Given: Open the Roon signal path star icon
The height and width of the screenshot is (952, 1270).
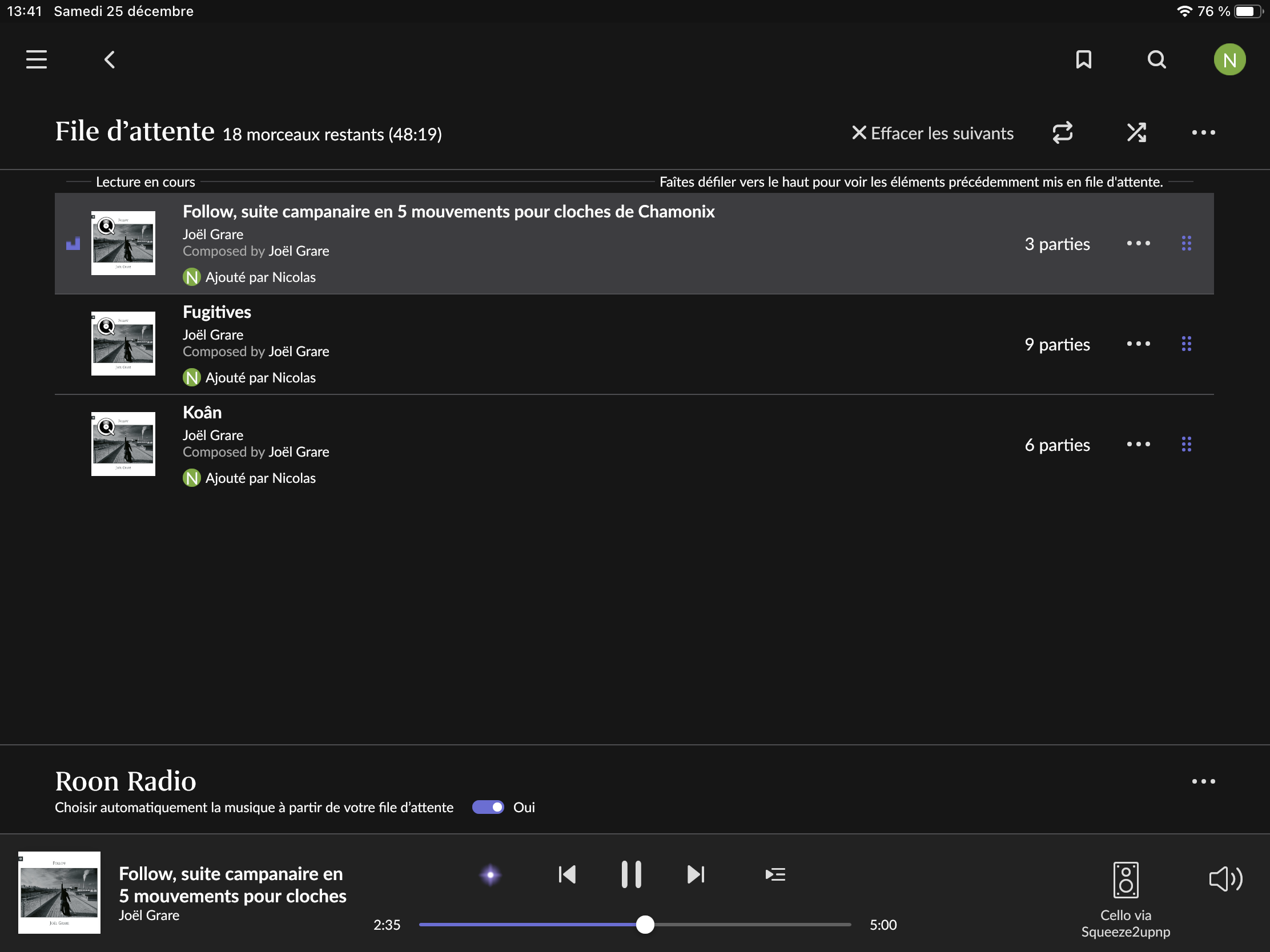Looking at the screenshot, I should tap(491, 875).
